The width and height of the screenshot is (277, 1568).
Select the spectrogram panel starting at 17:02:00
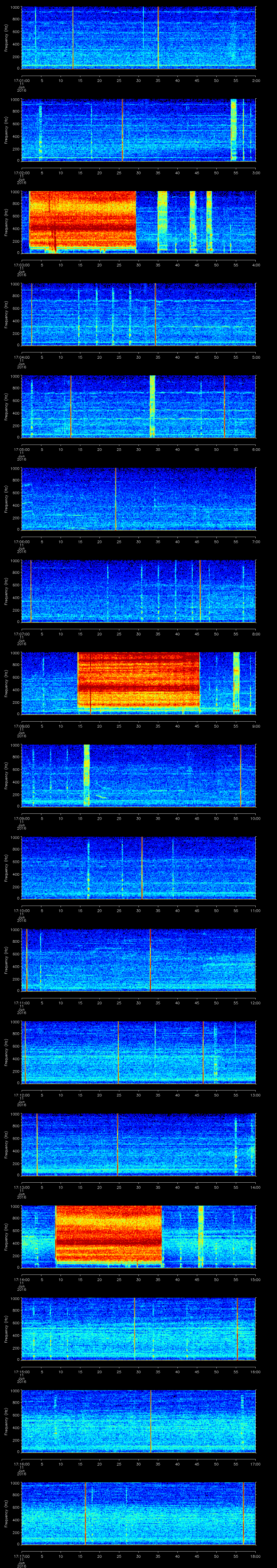[x=138, y=130]
